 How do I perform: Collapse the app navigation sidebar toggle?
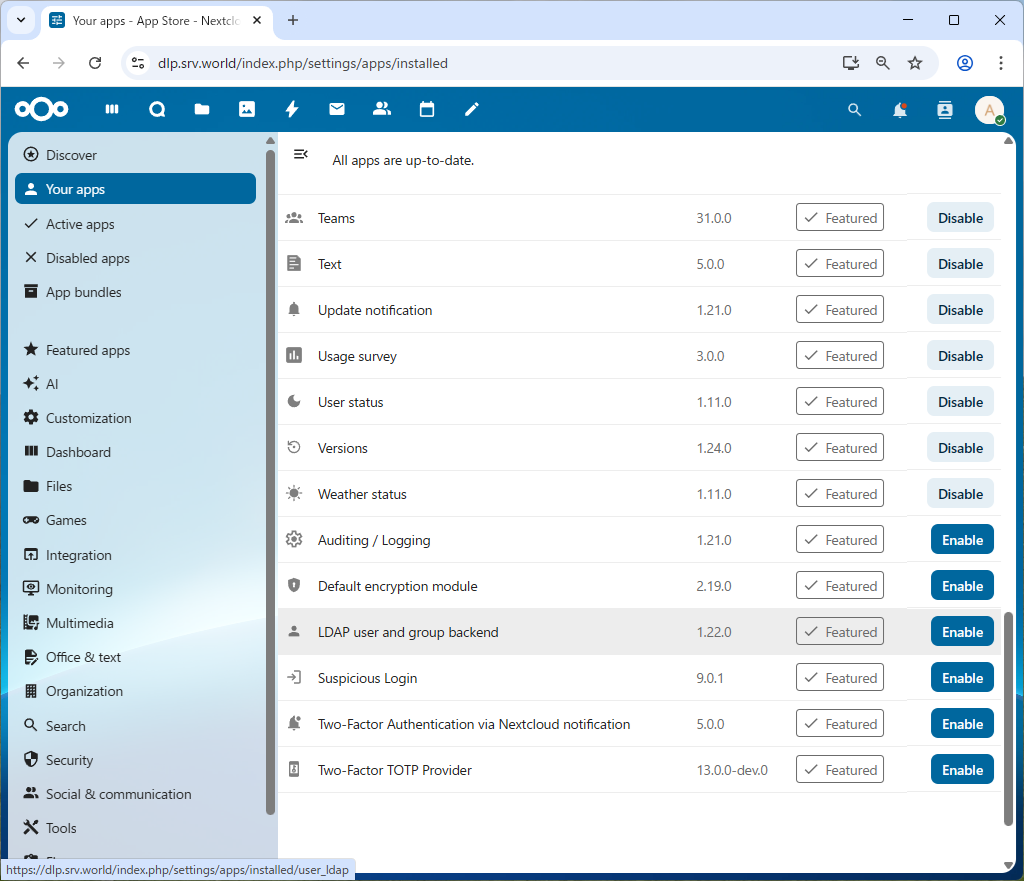pos(300,154)
